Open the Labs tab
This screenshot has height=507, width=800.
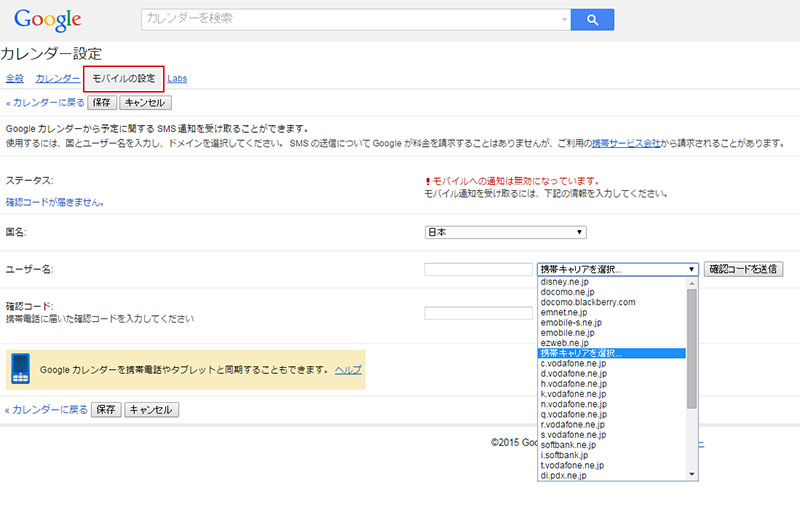click(177, 79)
